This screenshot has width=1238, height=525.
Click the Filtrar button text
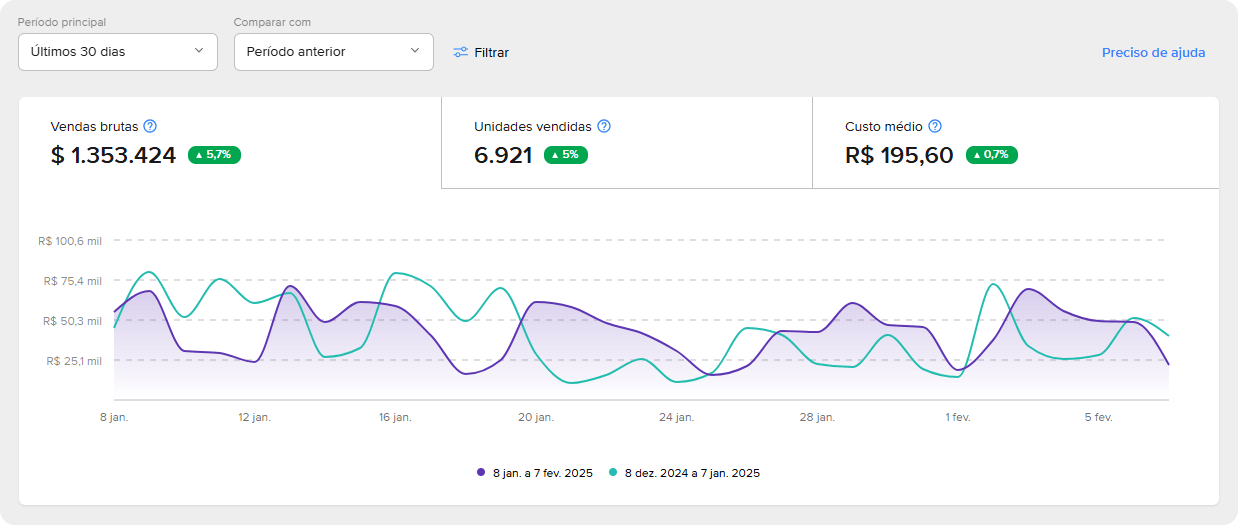tap(491, 52)
